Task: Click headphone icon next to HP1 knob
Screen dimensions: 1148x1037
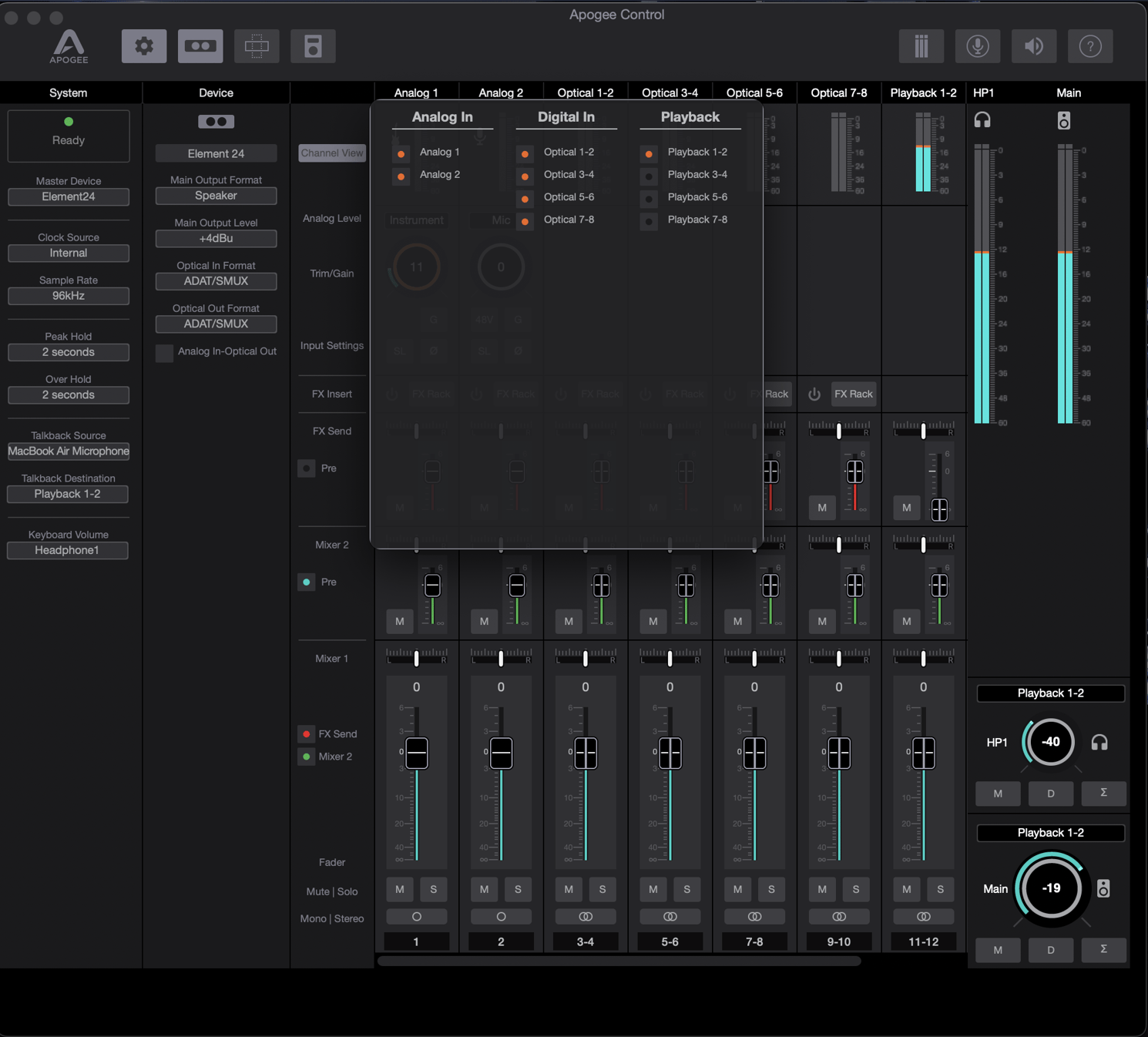Action: tap(1099, 743)
